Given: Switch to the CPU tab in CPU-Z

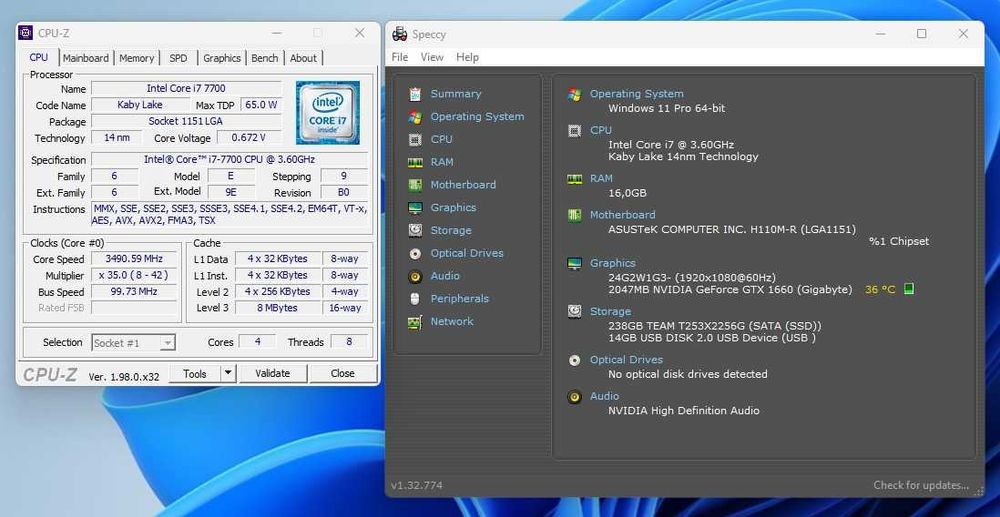Looking at the screenshot, I should click(x=39, y=57).
